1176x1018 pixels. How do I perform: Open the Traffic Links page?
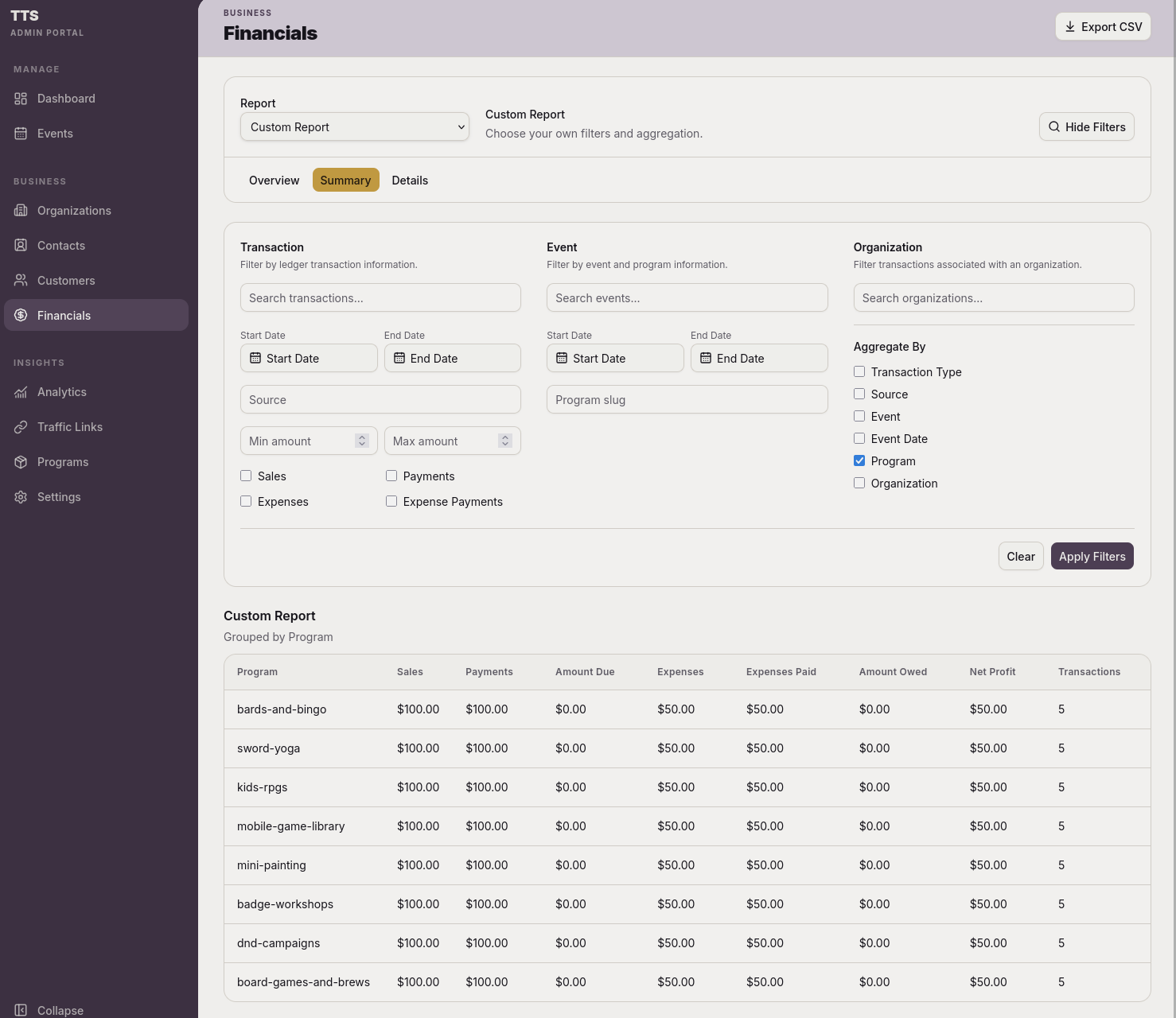tap(96, 427)
